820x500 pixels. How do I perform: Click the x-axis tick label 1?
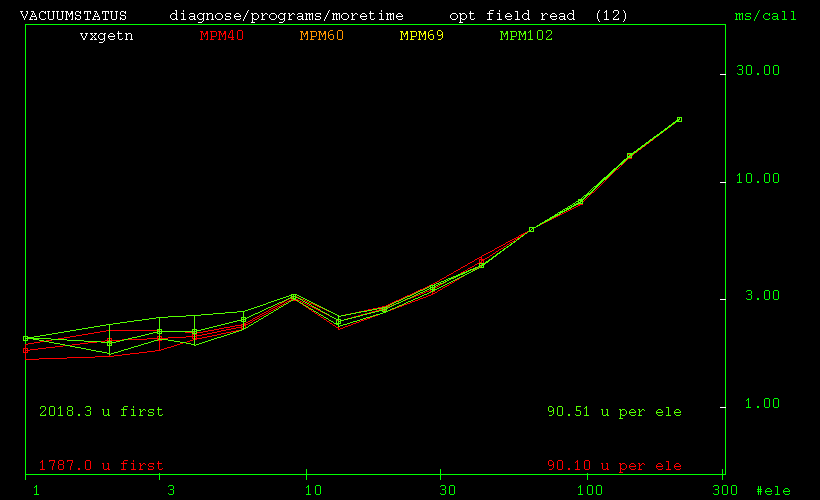pos(36,491)
